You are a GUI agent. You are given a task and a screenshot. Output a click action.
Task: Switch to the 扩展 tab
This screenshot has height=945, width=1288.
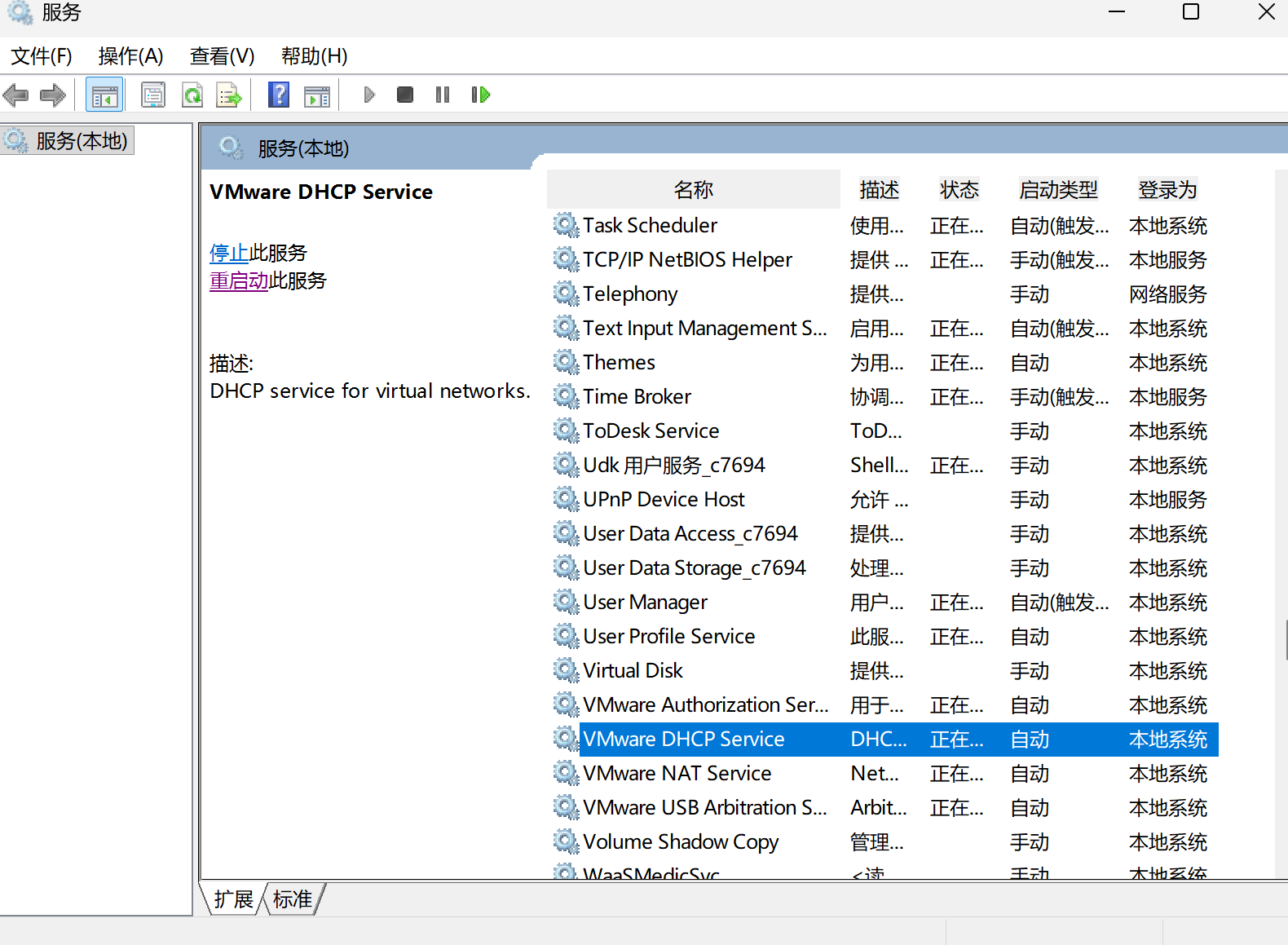coord(234,899)
